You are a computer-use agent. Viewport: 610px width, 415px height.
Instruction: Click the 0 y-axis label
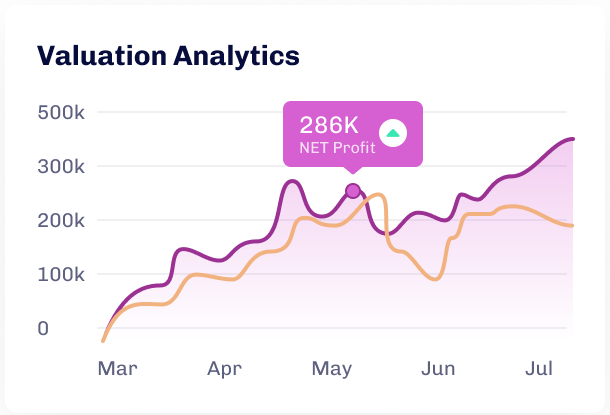[41, 328]
